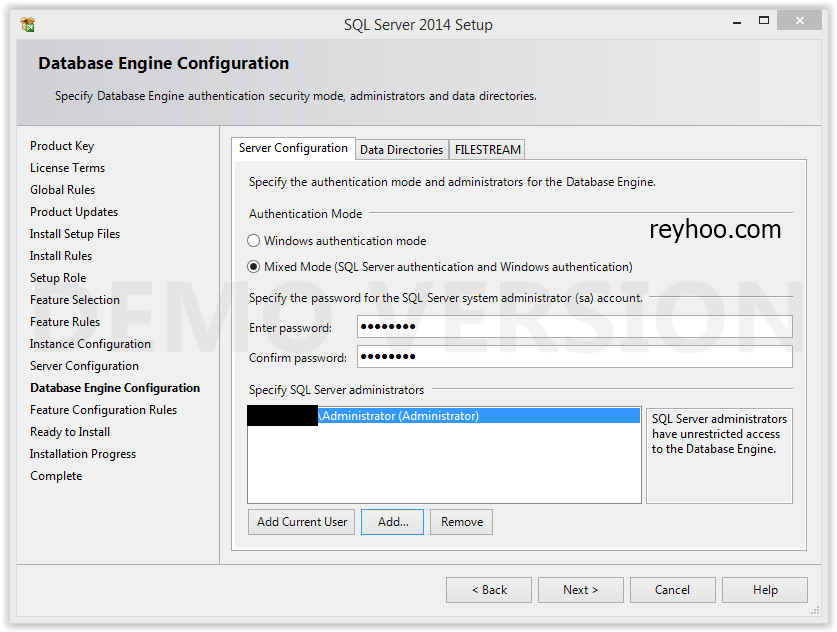Click the Confirm password field

(574, 357)
